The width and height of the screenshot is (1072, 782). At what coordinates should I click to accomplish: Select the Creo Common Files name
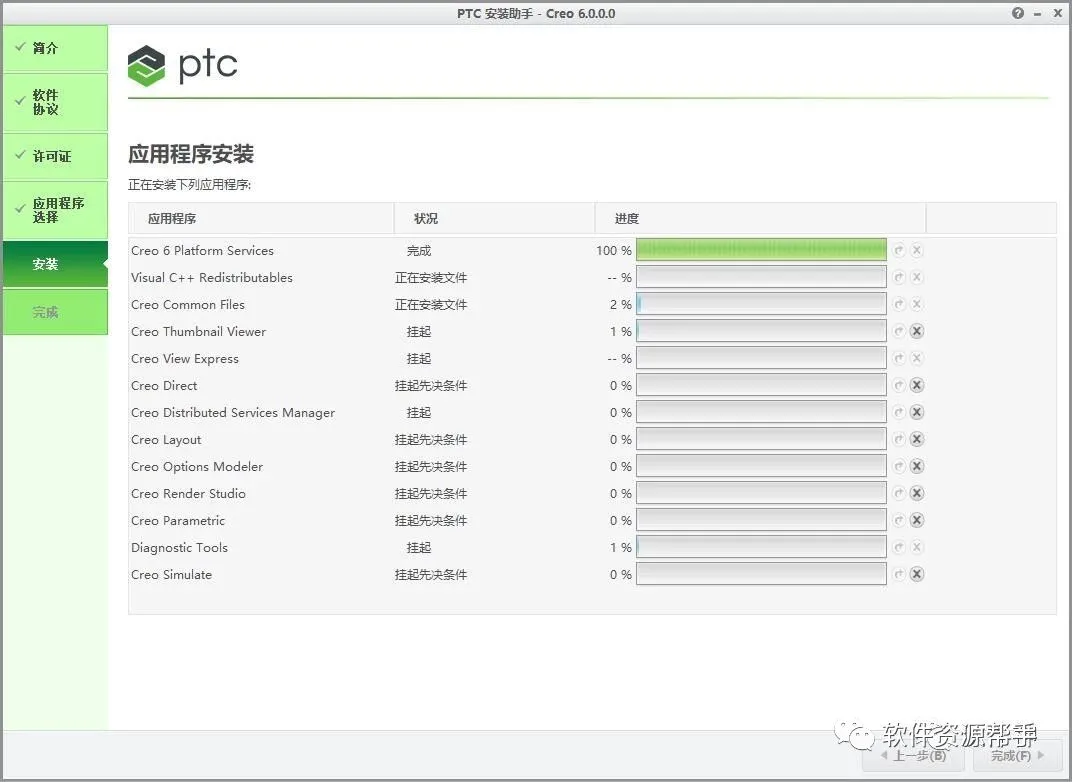point(188,305)
